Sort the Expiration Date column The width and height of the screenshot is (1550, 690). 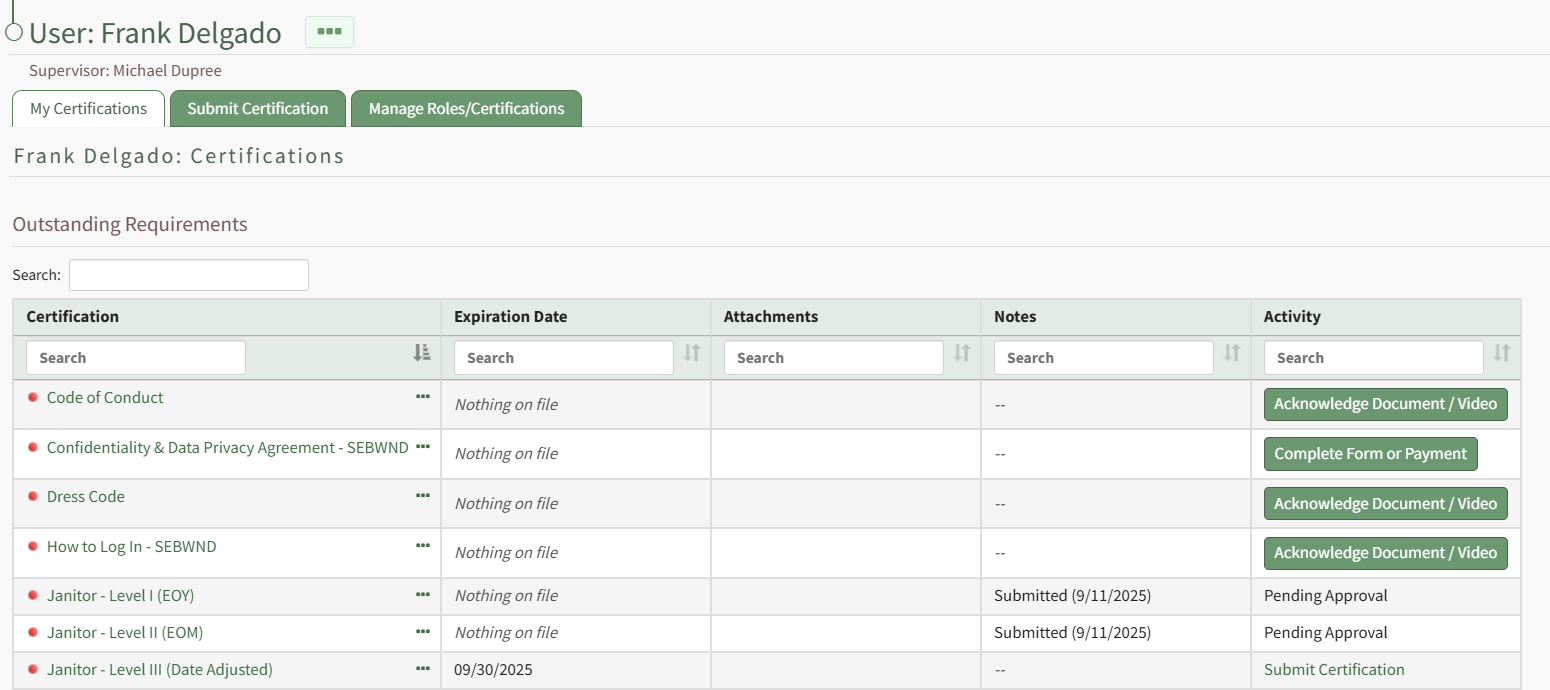(x=692, y=353)
